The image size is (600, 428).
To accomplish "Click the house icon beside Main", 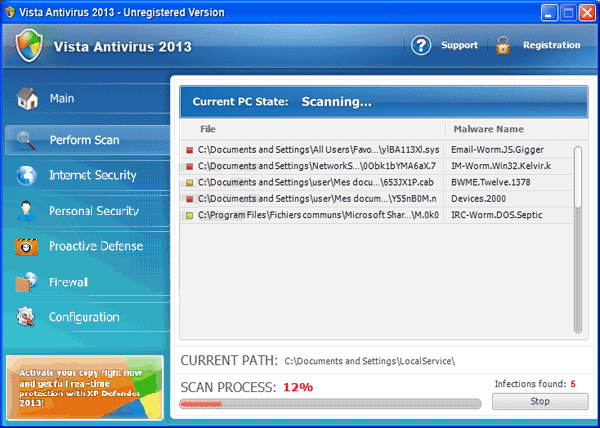I will tap(27, 99).
